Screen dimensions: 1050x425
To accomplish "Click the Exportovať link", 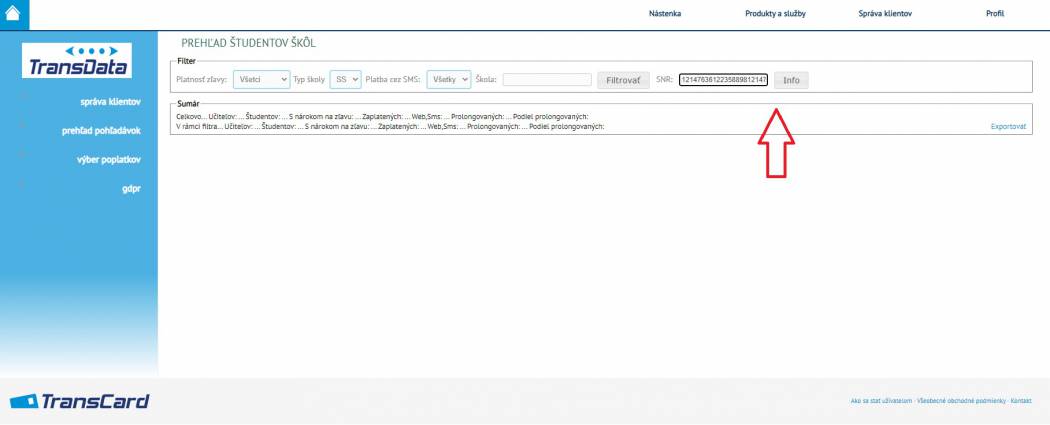I will [x=1008, y=127].
